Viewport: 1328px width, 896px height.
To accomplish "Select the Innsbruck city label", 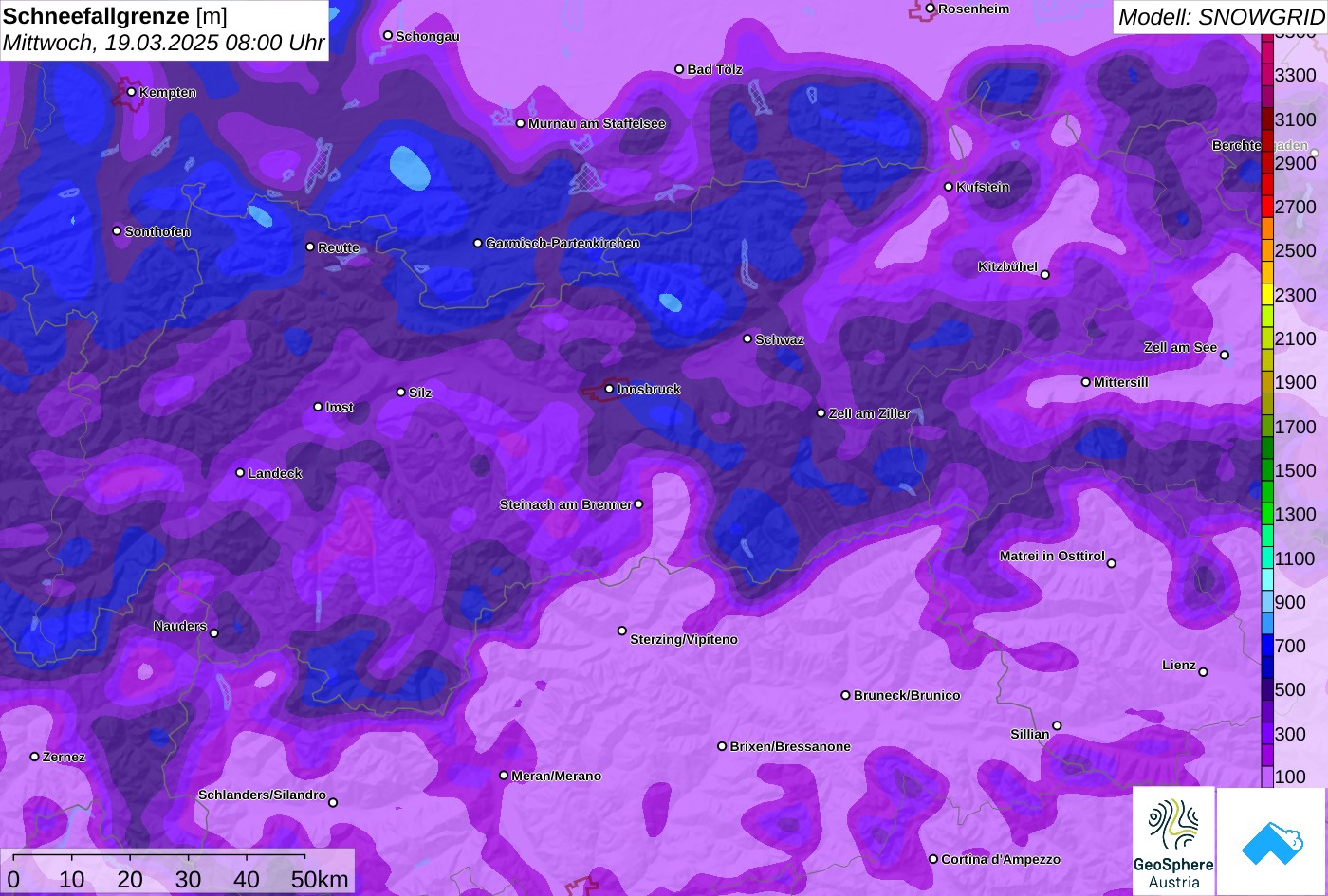I will [x=649, y=389].
